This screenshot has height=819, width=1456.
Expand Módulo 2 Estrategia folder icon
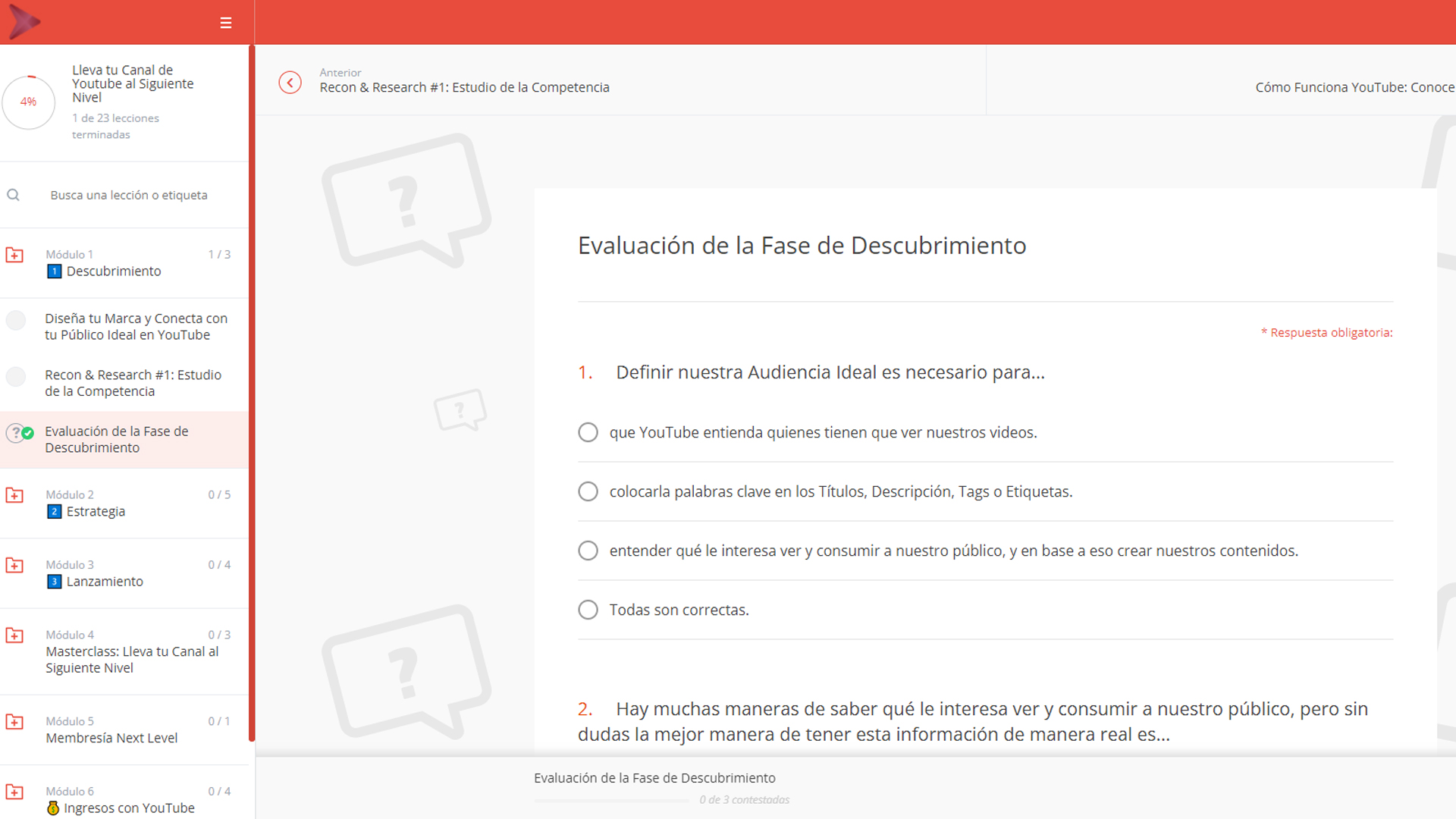14,495
